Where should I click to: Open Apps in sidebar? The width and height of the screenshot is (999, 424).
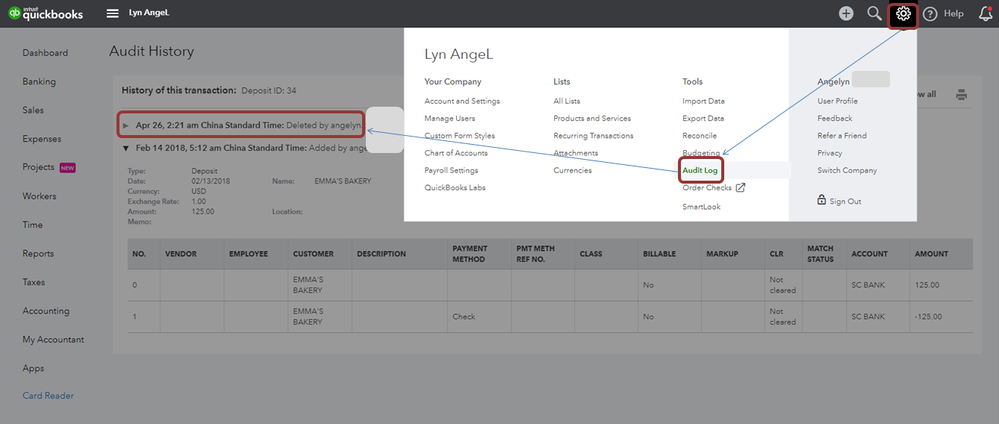pyautogui.click(x=33, y=369)
